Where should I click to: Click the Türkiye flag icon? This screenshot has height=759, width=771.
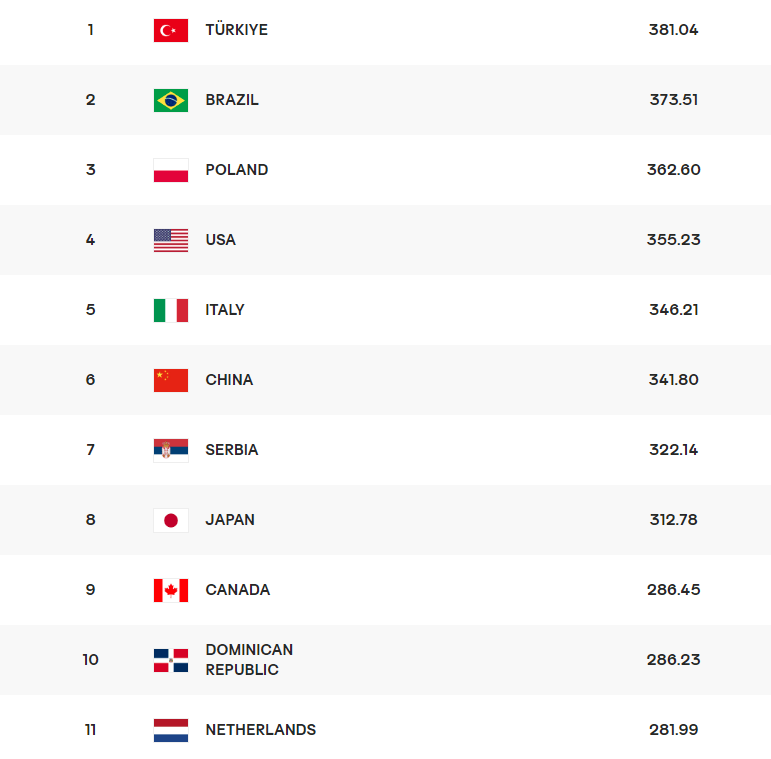point(171,30)
